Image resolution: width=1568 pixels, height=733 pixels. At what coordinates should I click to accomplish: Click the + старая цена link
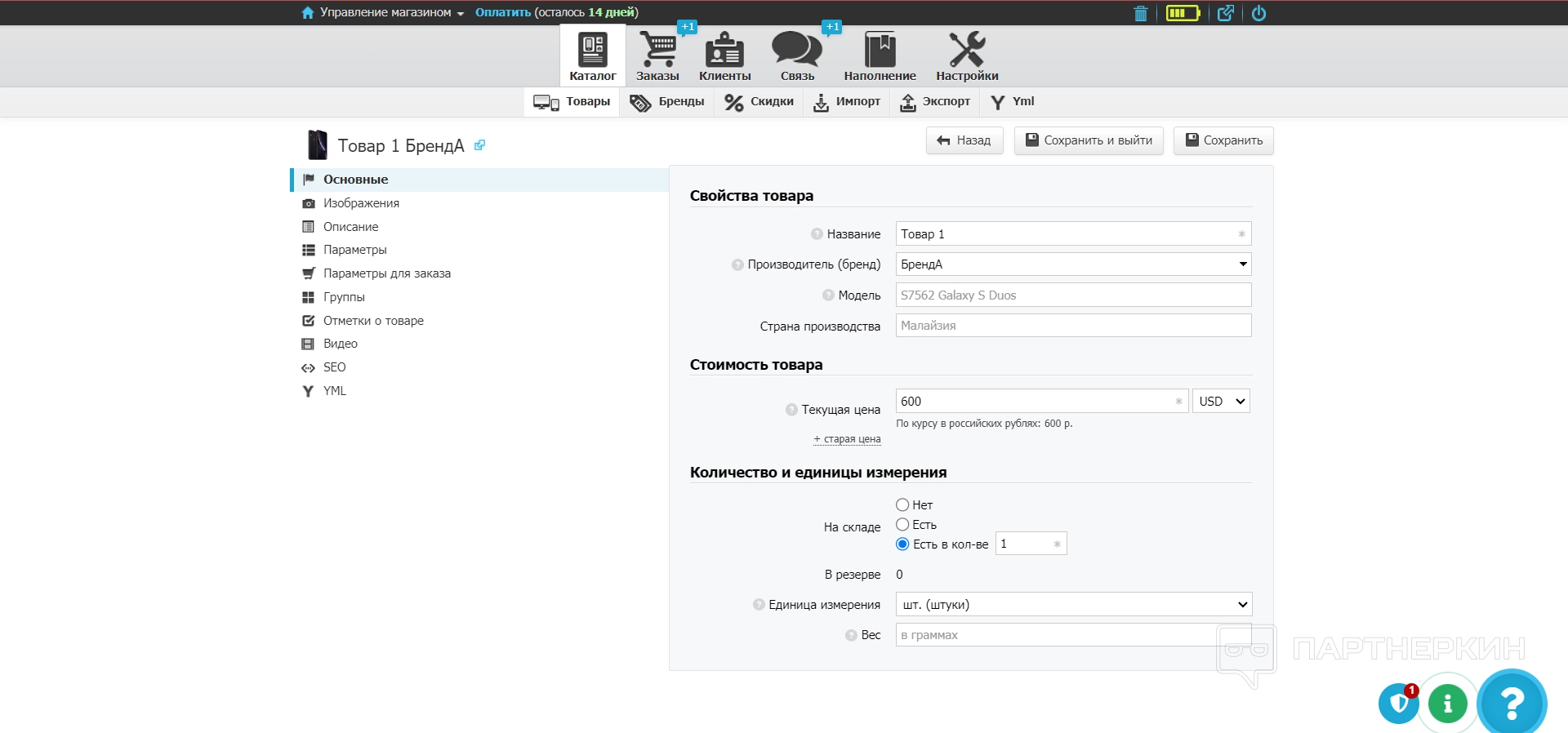(847, 439)
